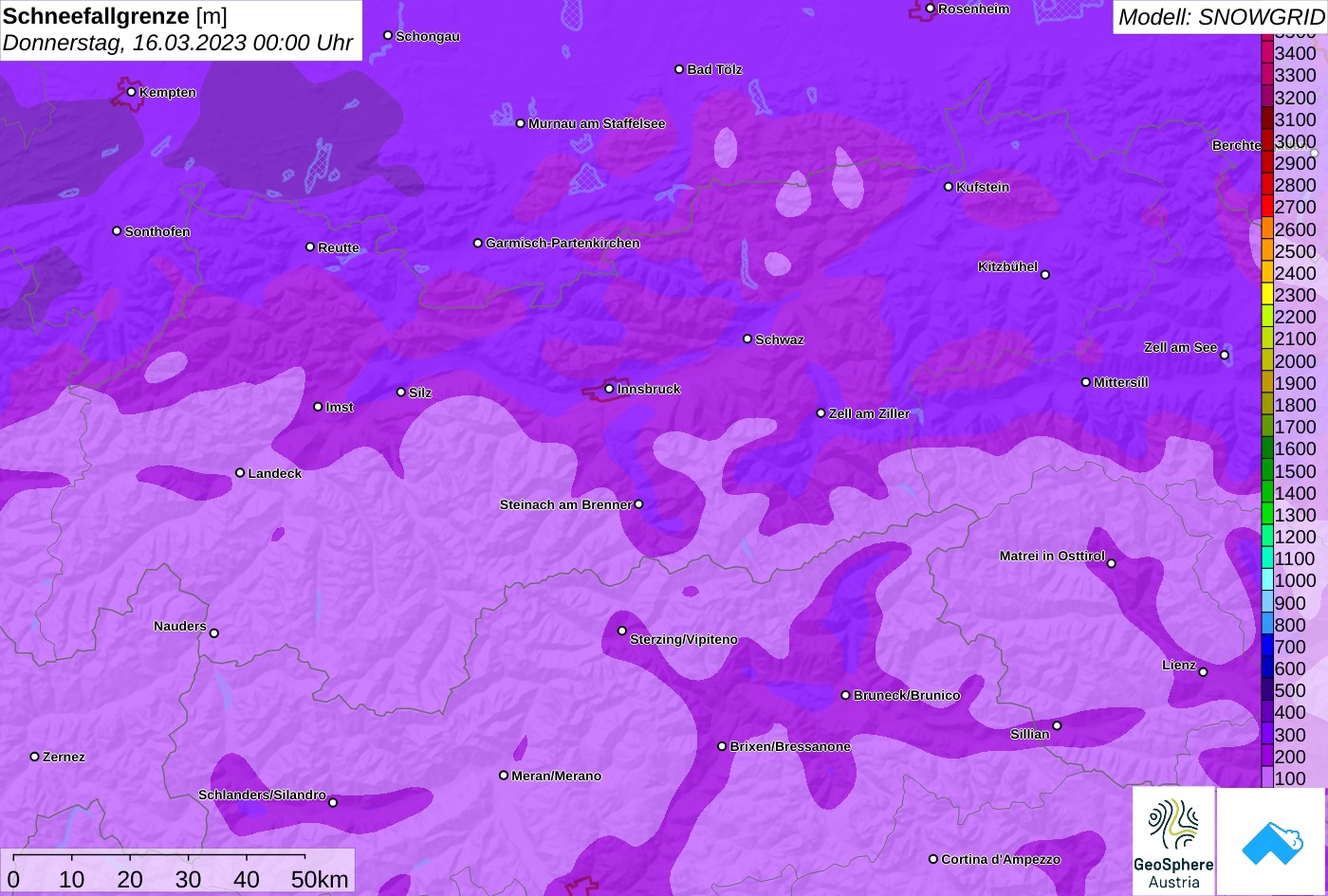Click the Murnau am Staffelsee label
The width and height of the screenshot is (1328, 896).
[x=597, y=124]
